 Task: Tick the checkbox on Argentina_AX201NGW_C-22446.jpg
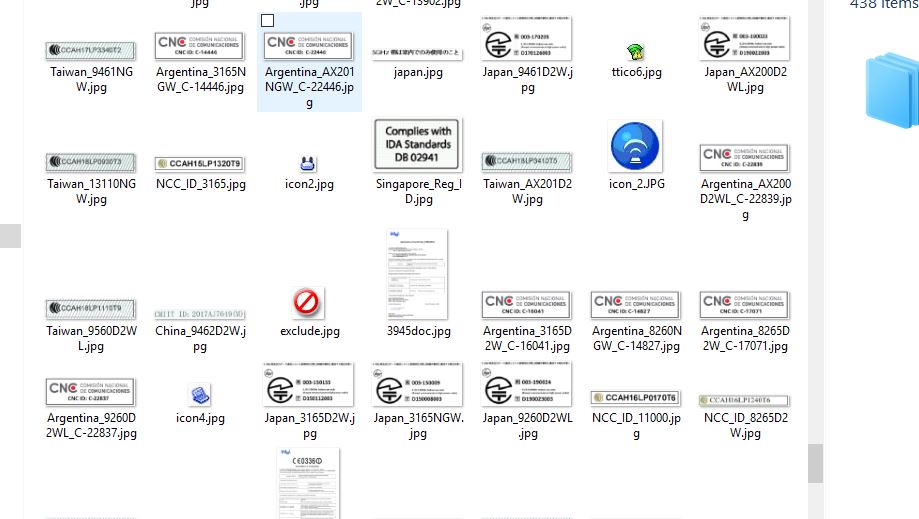point(267,21)
